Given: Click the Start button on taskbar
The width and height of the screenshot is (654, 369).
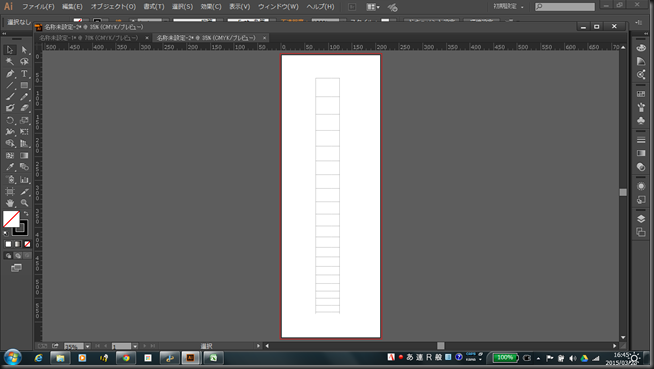Looking at the screenshot, I should [x=13, y=358].
